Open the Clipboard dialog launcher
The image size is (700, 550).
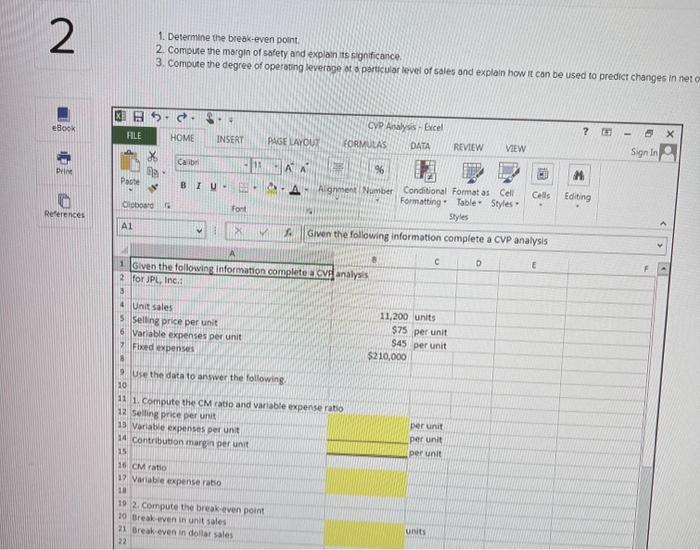click(x=168, y=206)
